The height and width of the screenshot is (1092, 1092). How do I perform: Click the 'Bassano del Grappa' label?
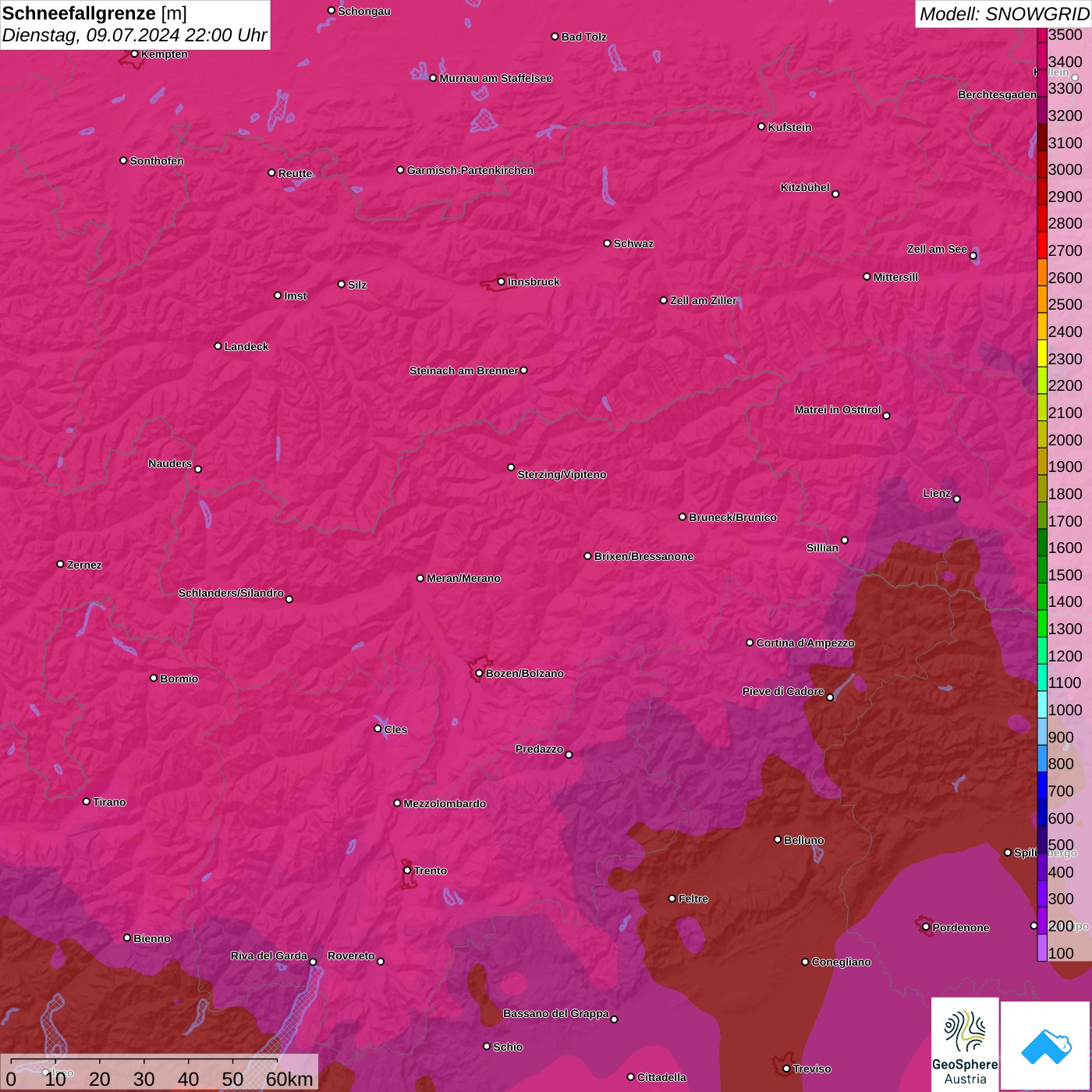(x=556, y=1013)
